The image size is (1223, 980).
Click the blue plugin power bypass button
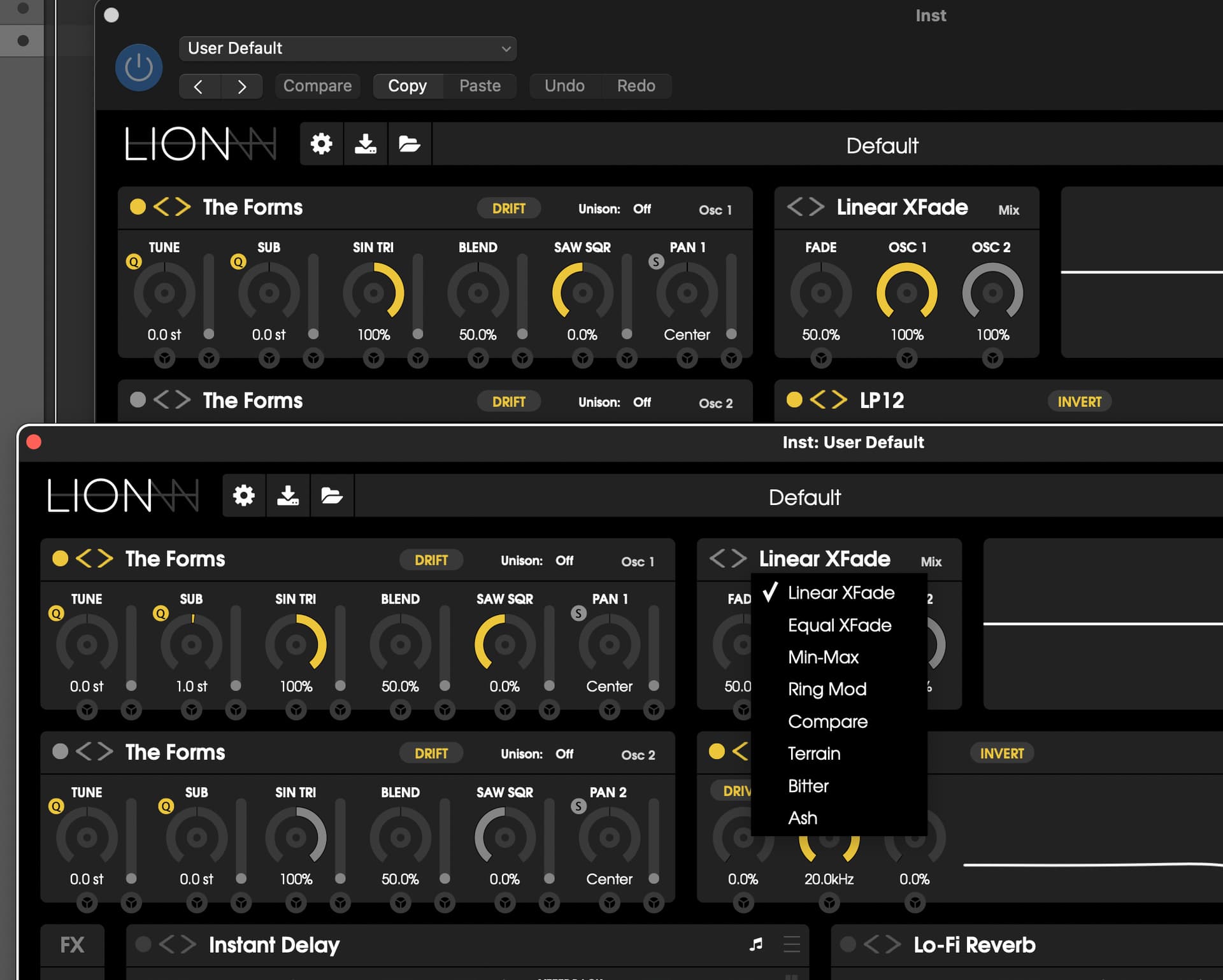[x=138, y=67]
